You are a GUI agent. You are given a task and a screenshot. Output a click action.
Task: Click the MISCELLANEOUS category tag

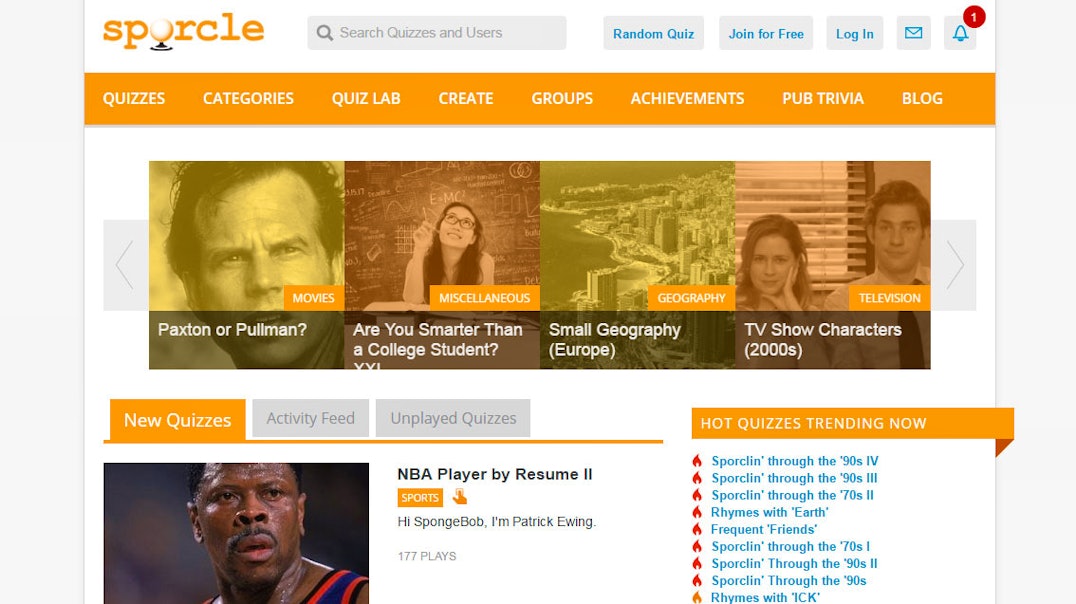(x=484, y=298)
